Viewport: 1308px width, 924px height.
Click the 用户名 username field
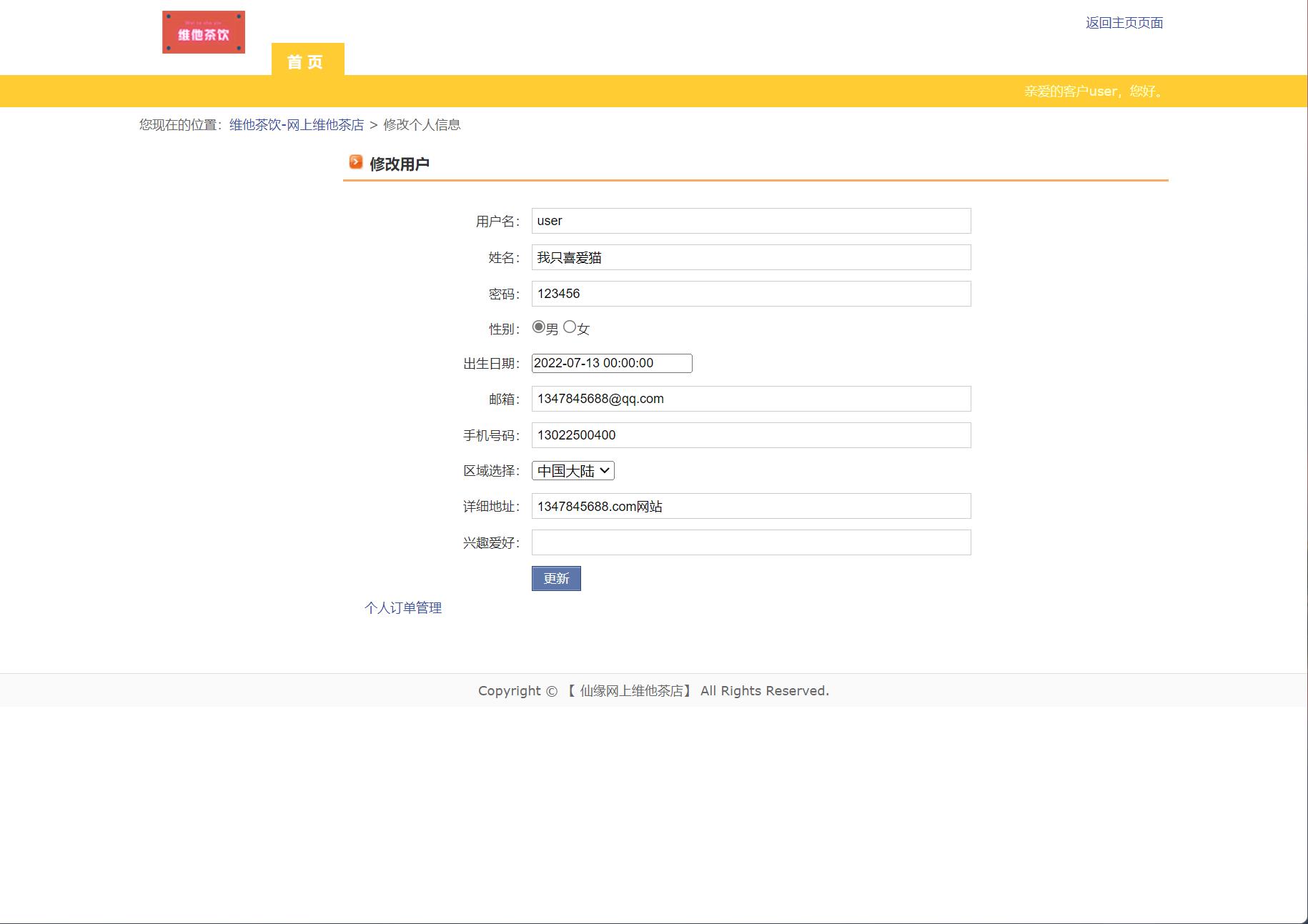pyautogui.click(x=750, y=221)
